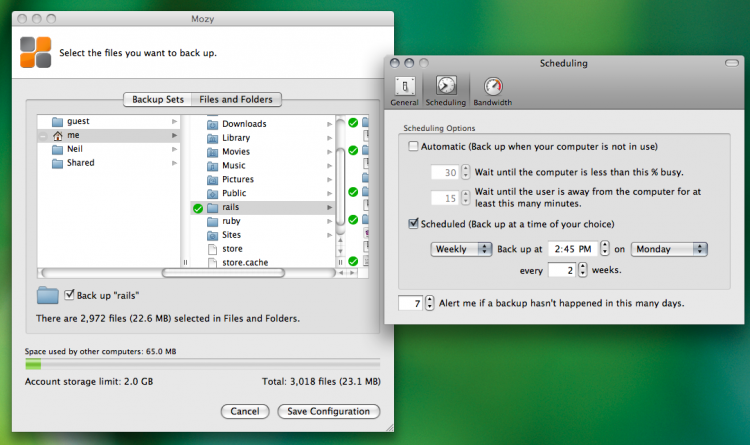Image resolution: width=750 pixels, height=445 pixels.
Task: Select the Neil folder
Action: pos(108,149)
